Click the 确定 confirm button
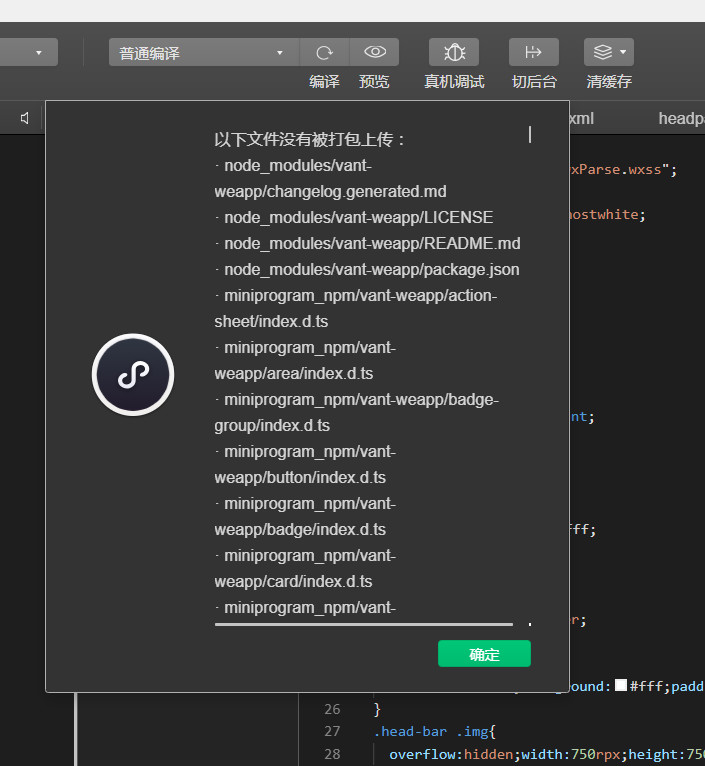705x766 pixels. pyautogui.click(x=484, y=654)
